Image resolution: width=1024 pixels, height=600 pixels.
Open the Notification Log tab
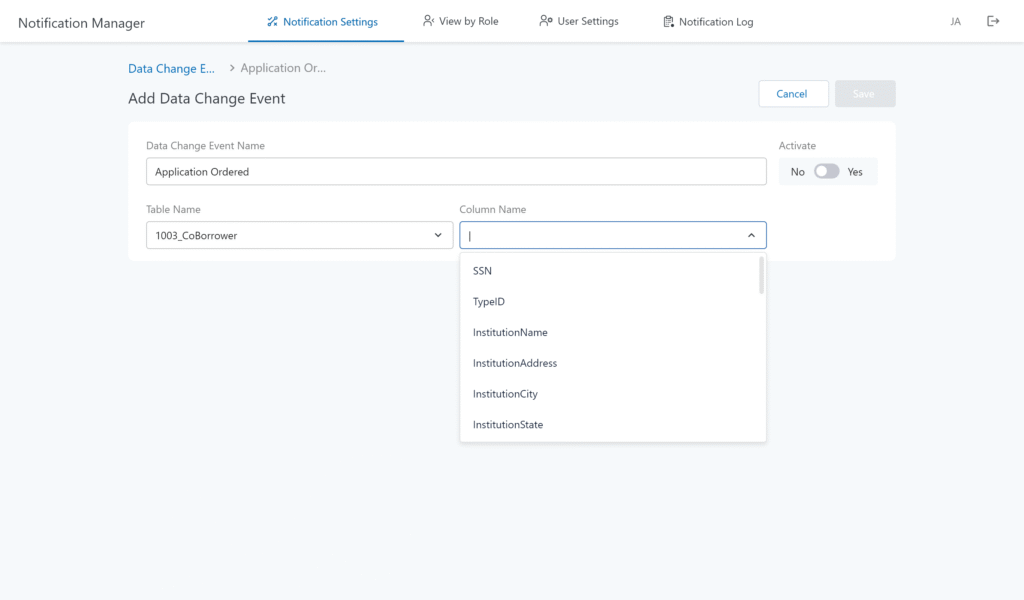tap(715, 22)
